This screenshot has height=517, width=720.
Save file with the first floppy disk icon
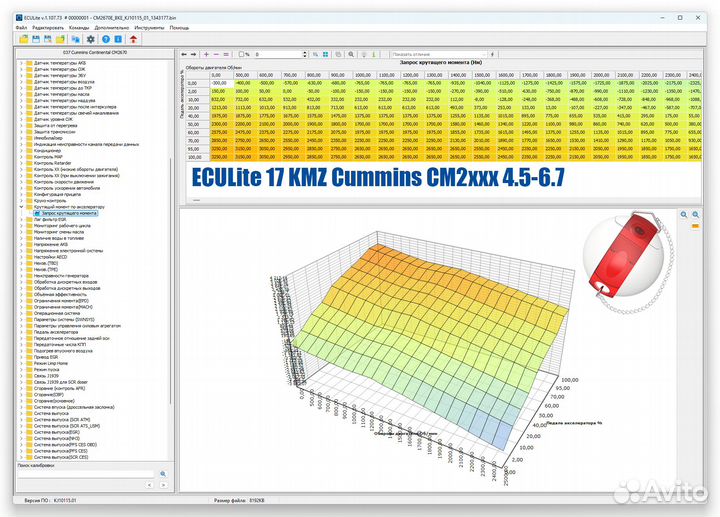point(36,39)
